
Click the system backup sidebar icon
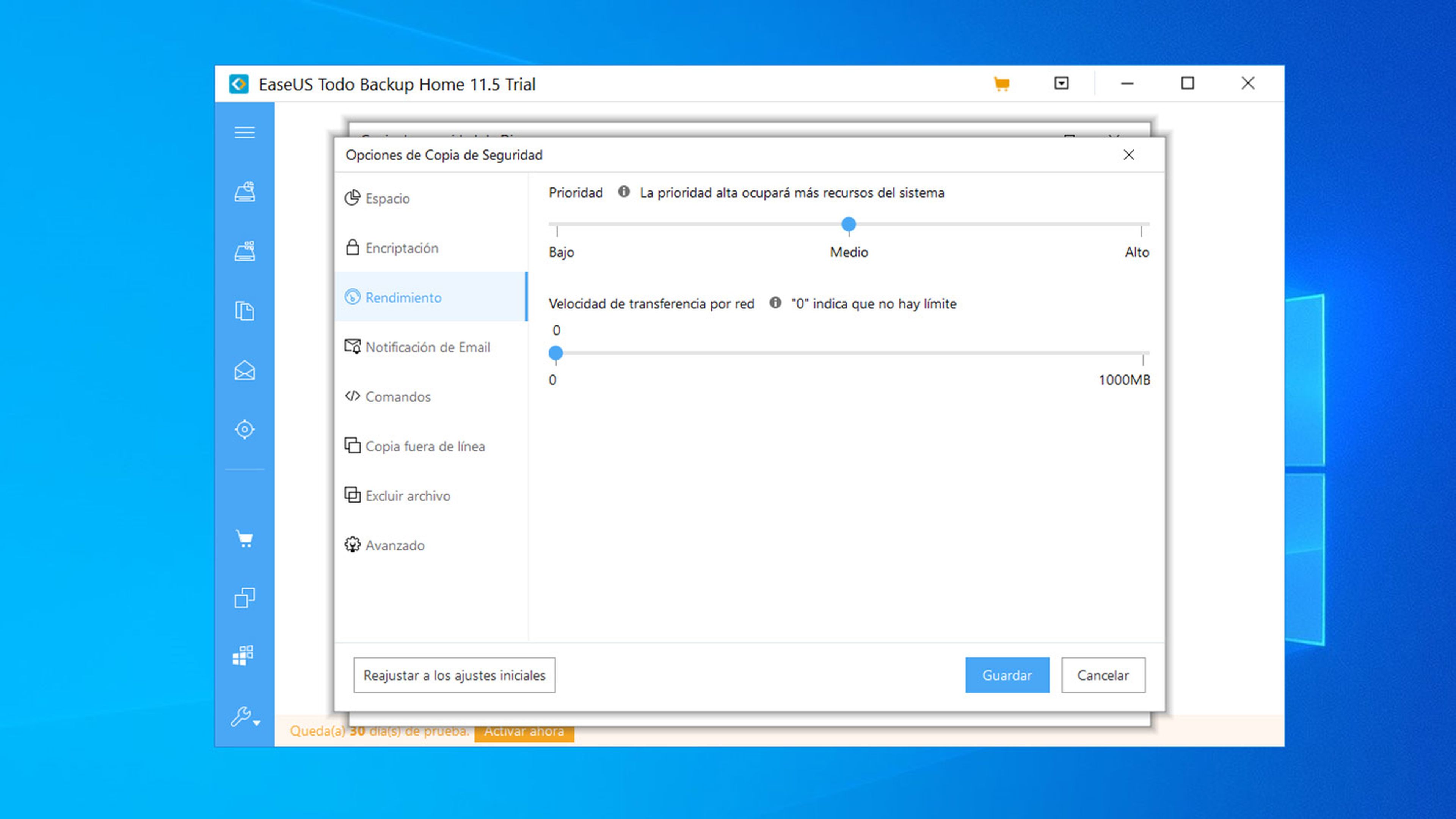tap(244, 251)
